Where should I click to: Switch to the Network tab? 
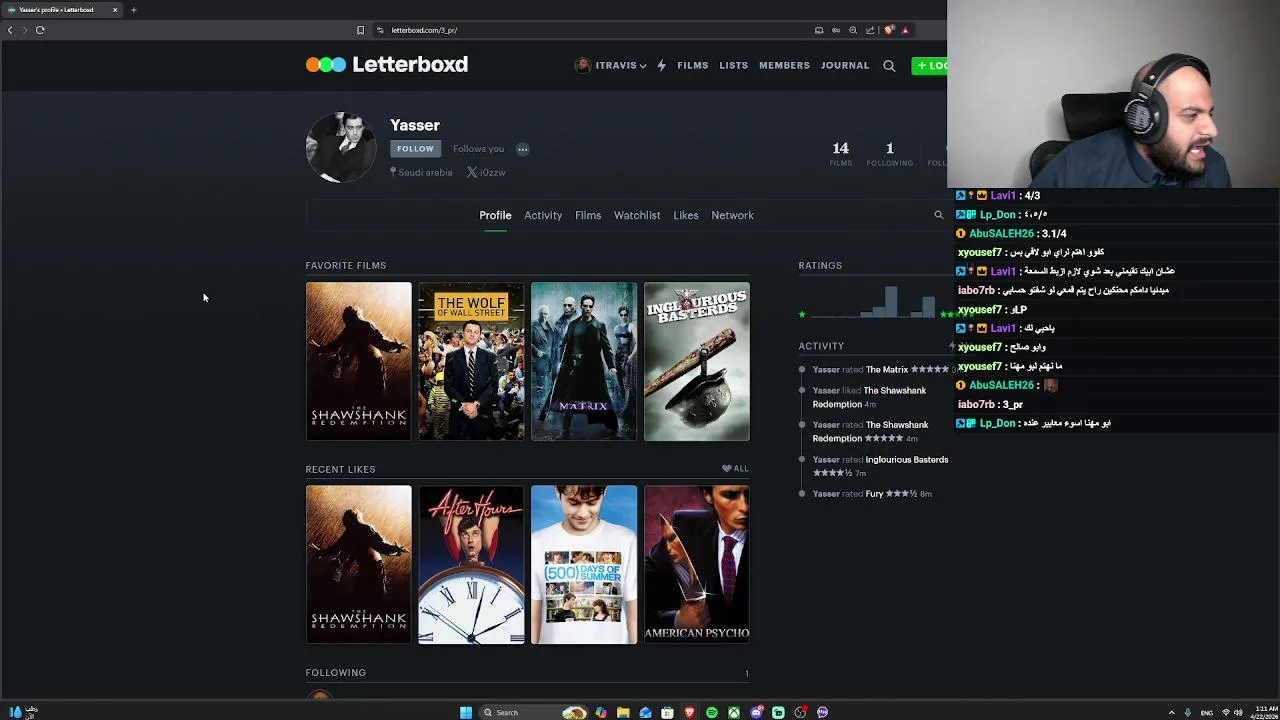pyautogui.click(x=732, y=215)
